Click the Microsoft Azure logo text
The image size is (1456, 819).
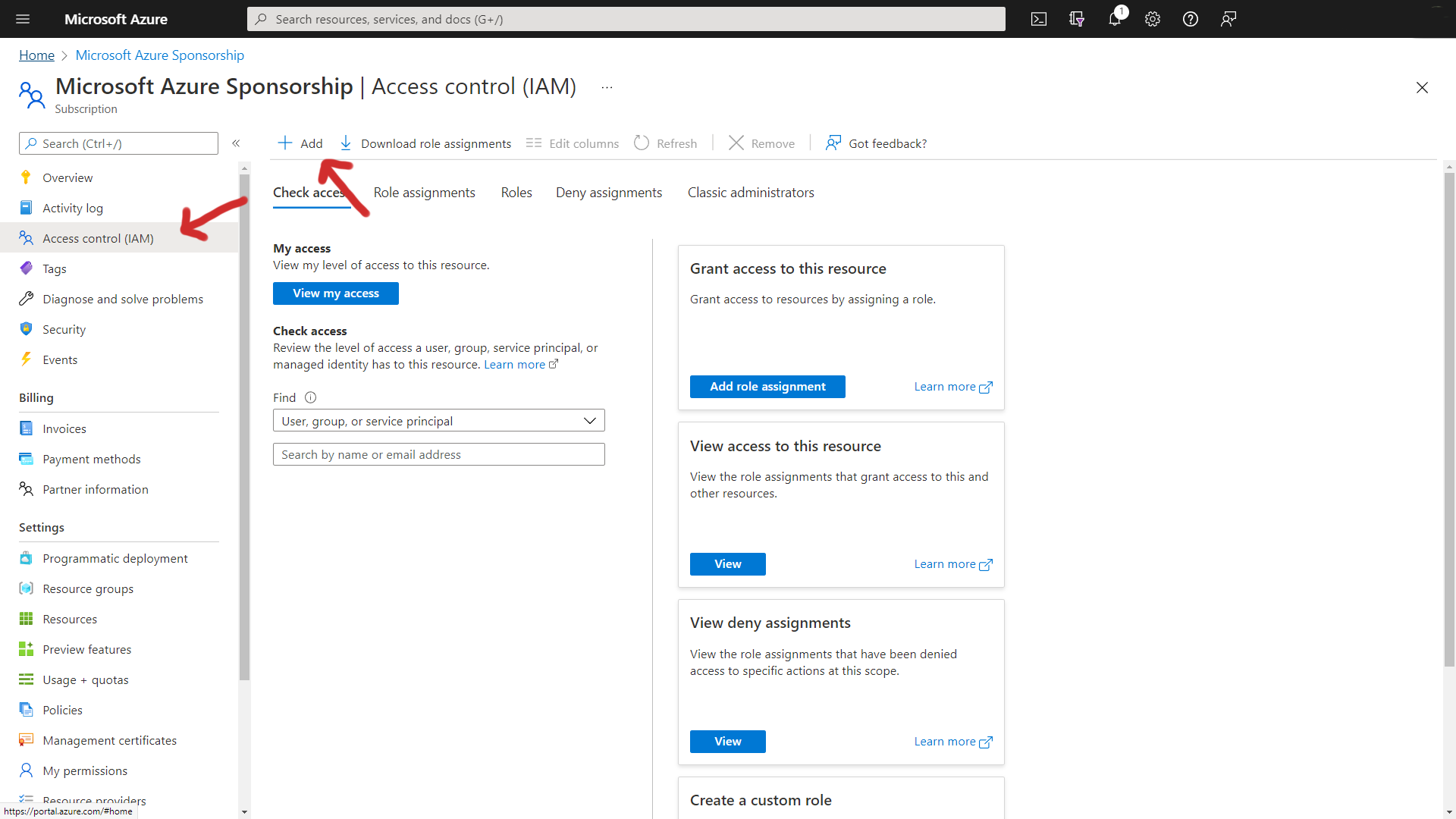(116, 19)
